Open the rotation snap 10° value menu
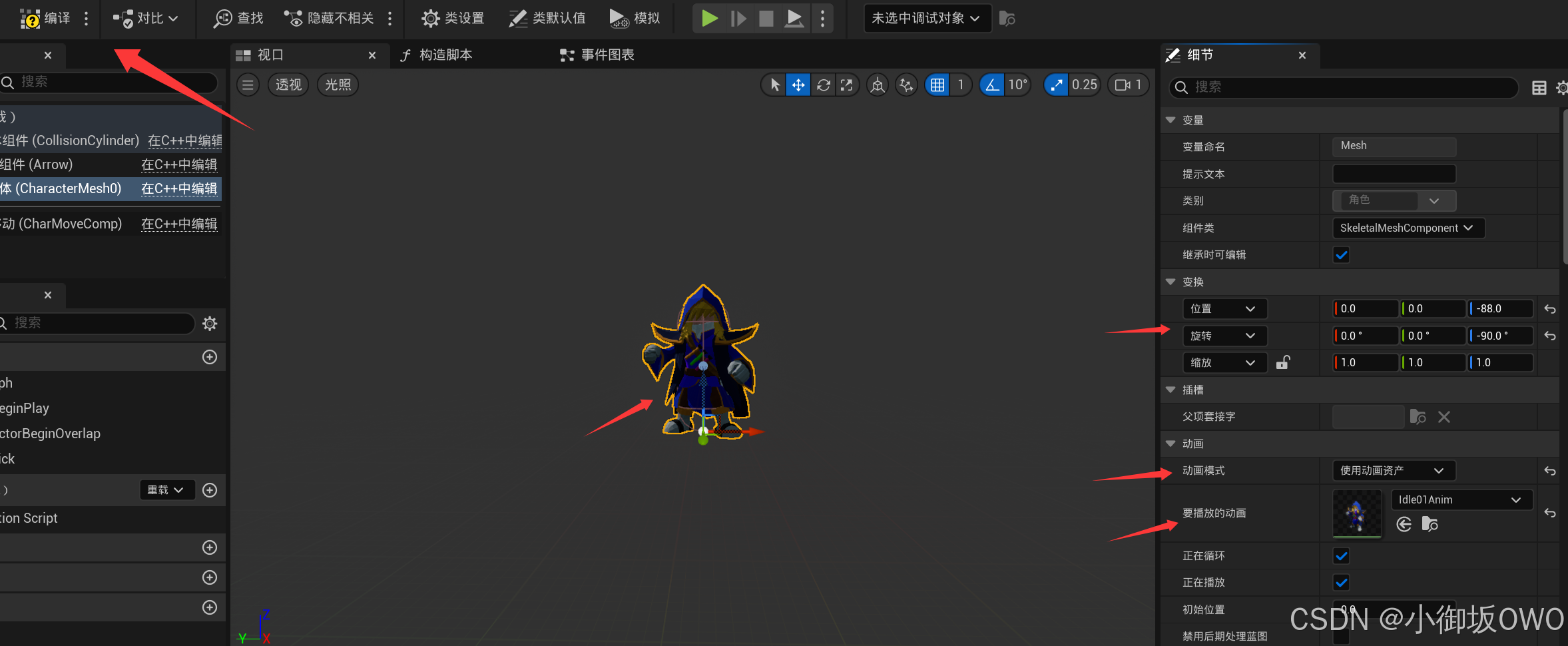 1017,85
